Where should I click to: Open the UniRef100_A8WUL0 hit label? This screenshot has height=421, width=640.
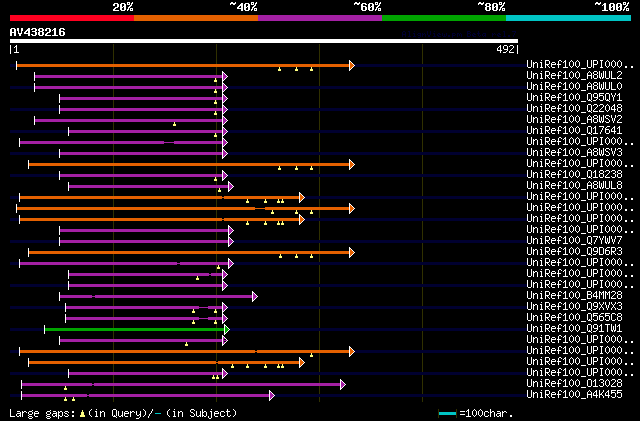(574, 87)
